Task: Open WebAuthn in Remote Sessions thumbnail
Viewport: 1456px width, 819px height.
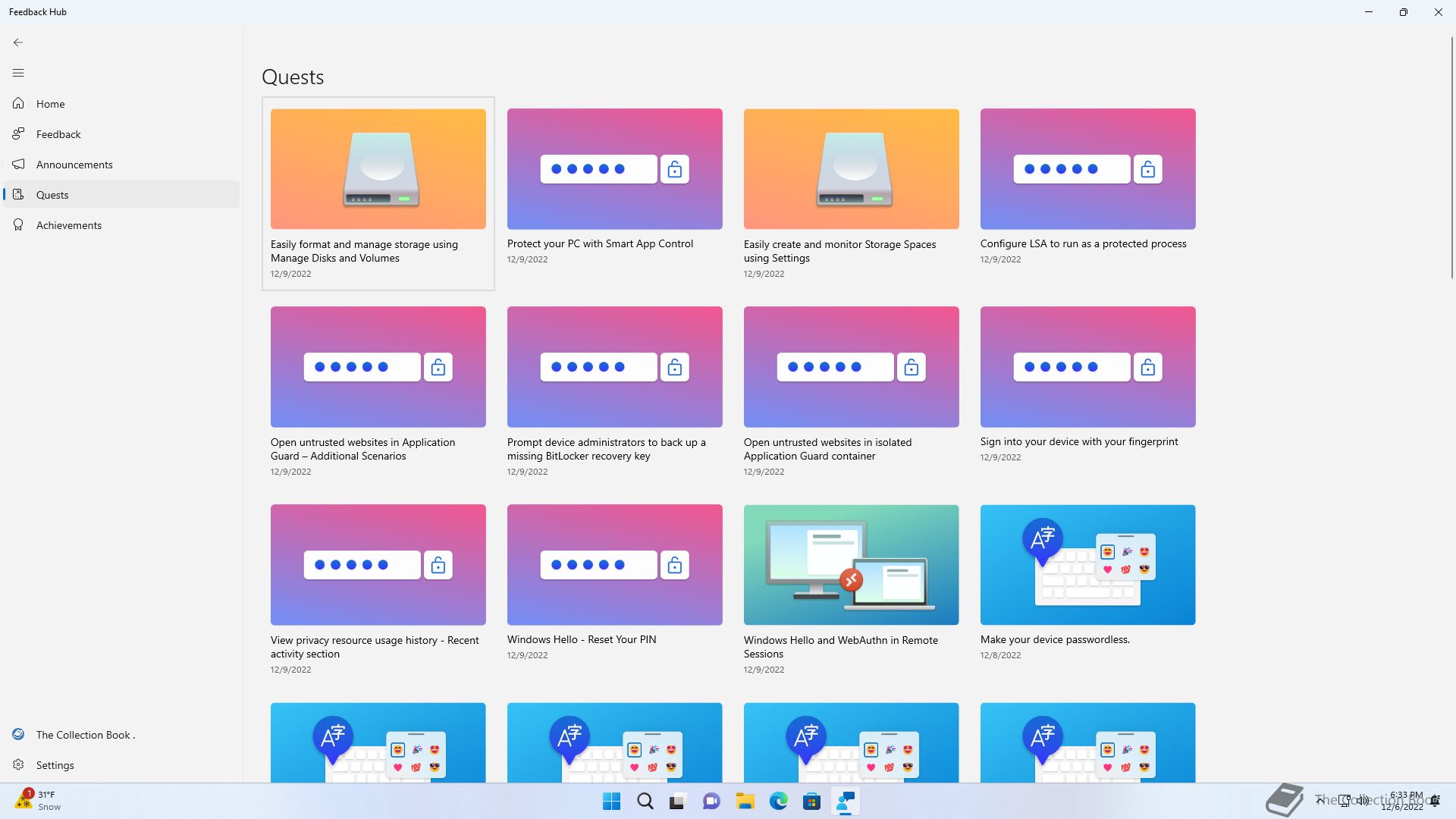Action: (852, 565)
